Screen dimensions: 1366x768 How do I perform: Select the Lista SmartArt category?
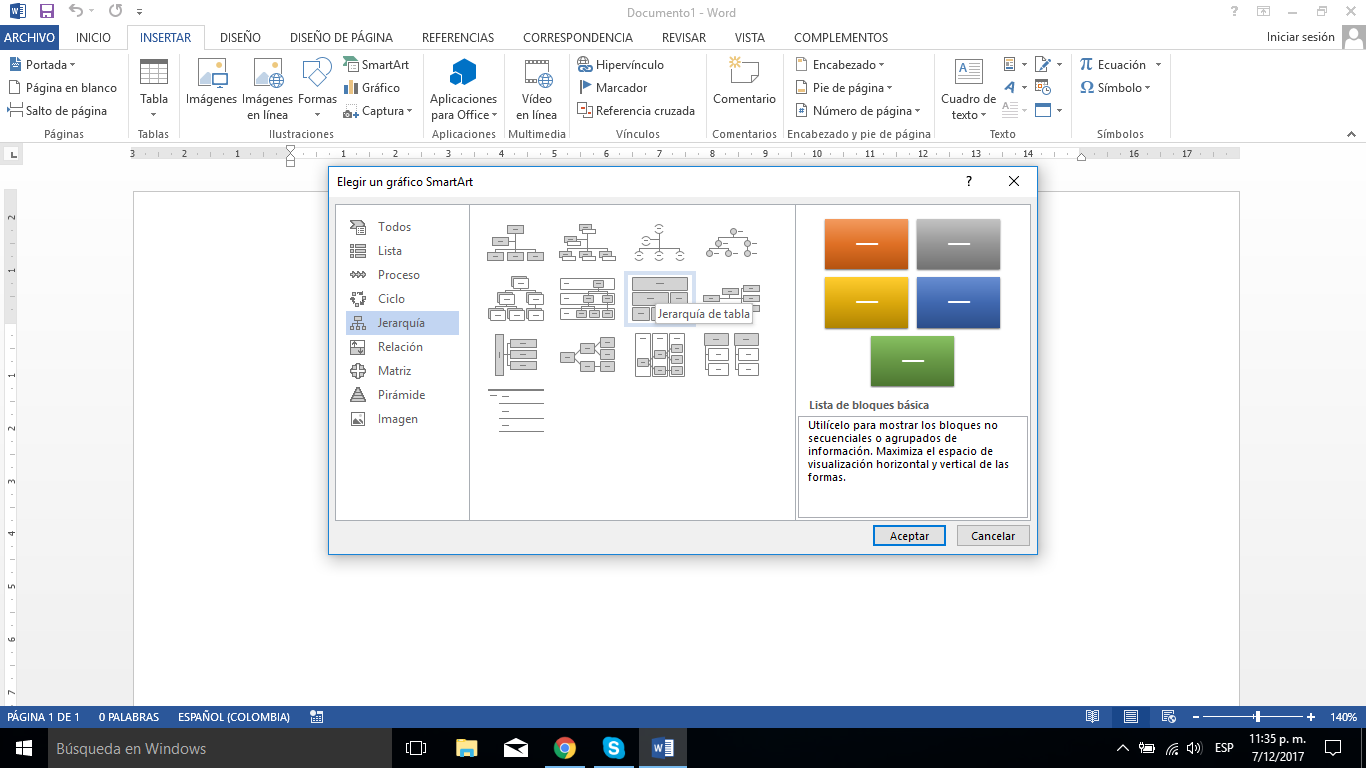402,251
